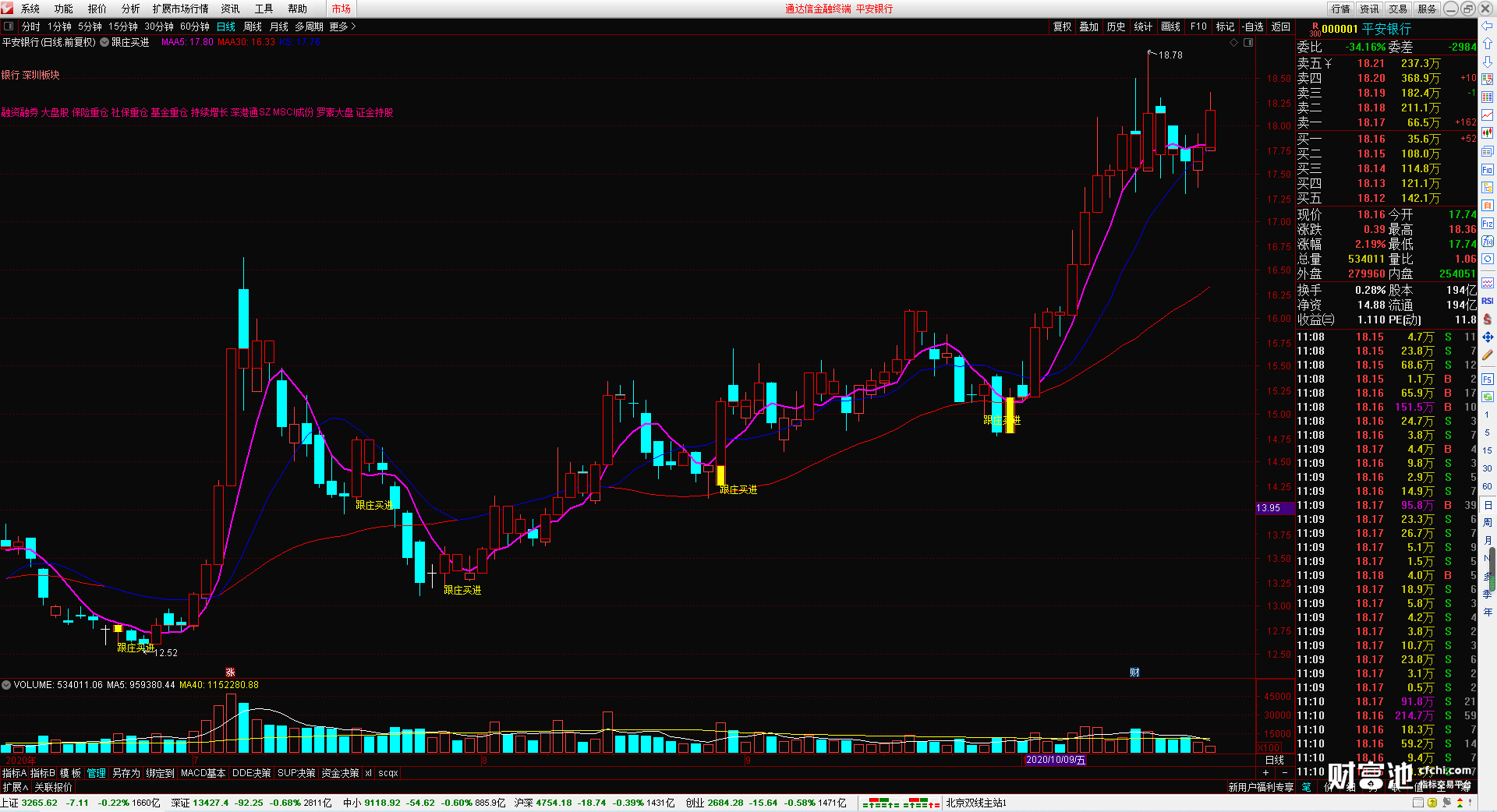Screen dimensions: 1497x812
Task: Open indicator dropdown next to 跟庄买进
Action: coord(104,42)
